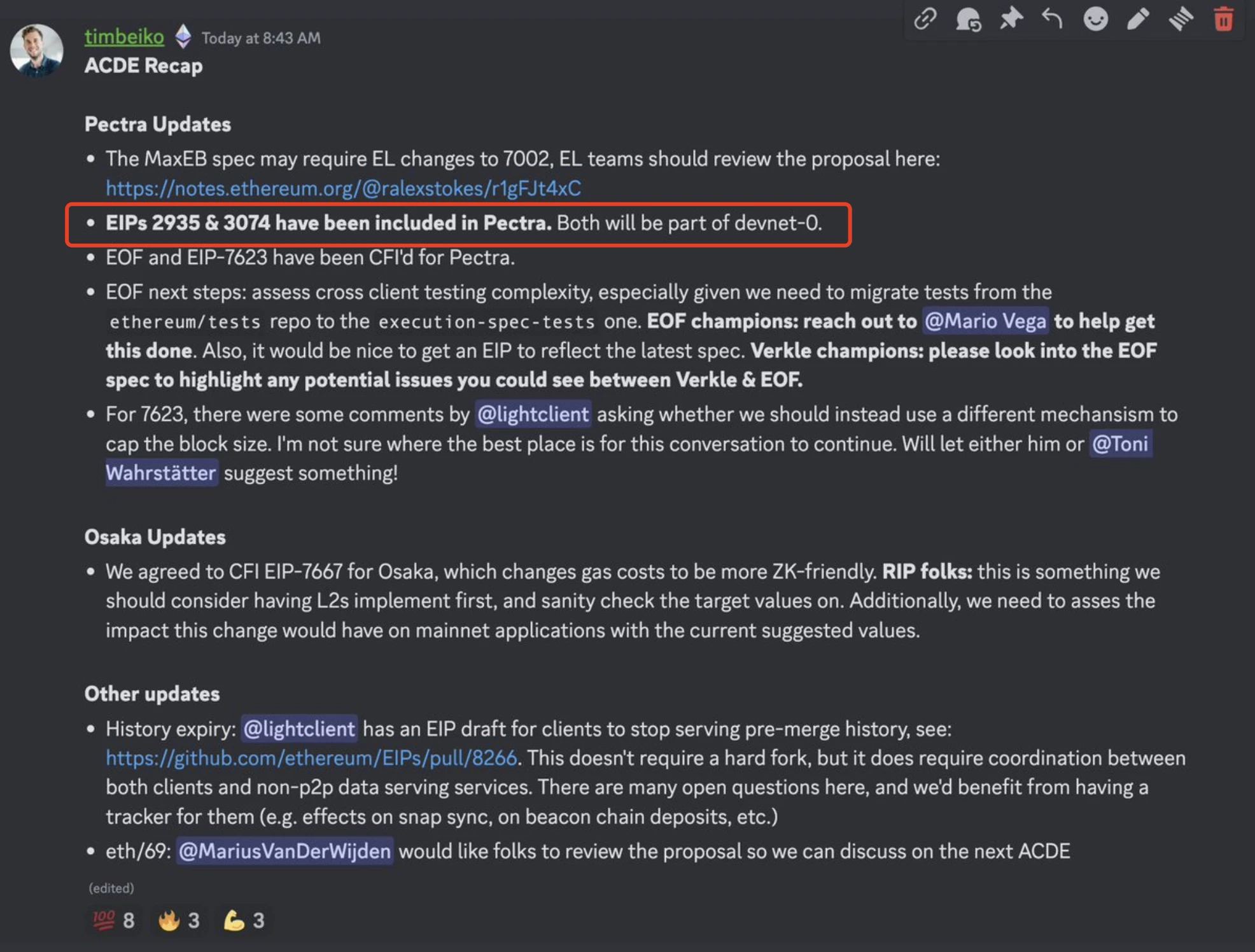
Task: Toggle the 100 emoji reaction
Action: click(114, 920)
